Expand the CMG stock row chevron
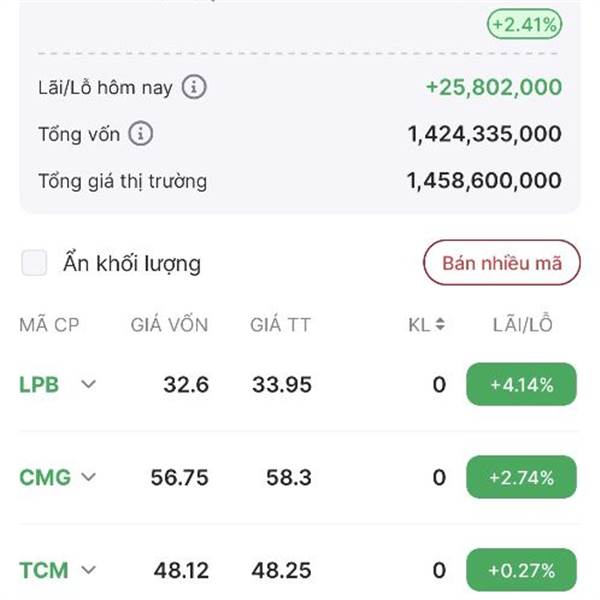 tap(88, 477)
